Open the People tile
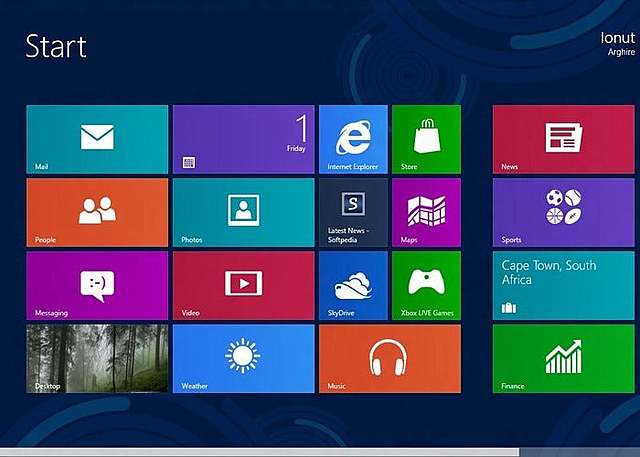Viewport: 640px width, 457px height. [97, 213]
